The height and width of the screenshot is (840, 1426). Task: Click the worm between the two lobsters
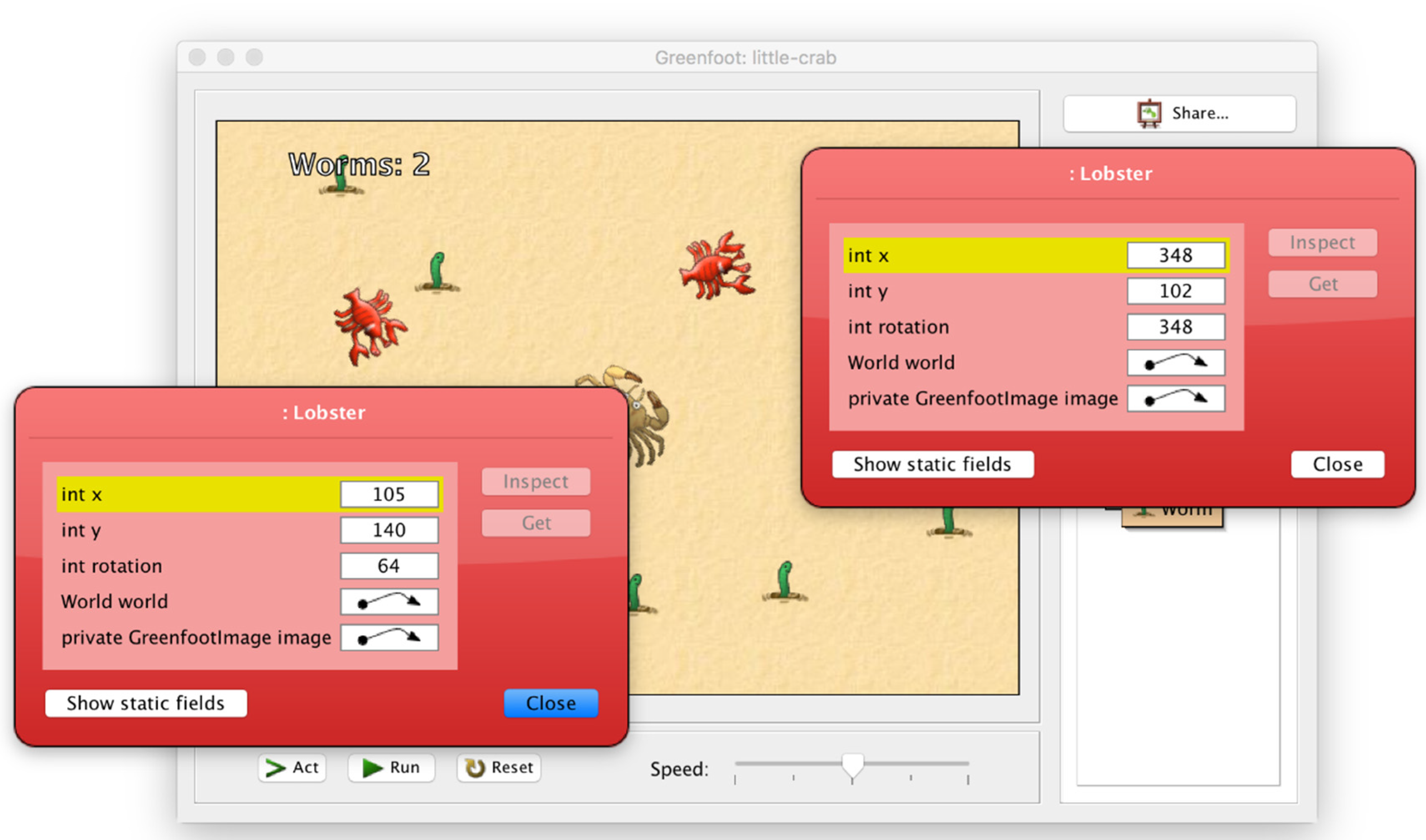click(438, 273)
